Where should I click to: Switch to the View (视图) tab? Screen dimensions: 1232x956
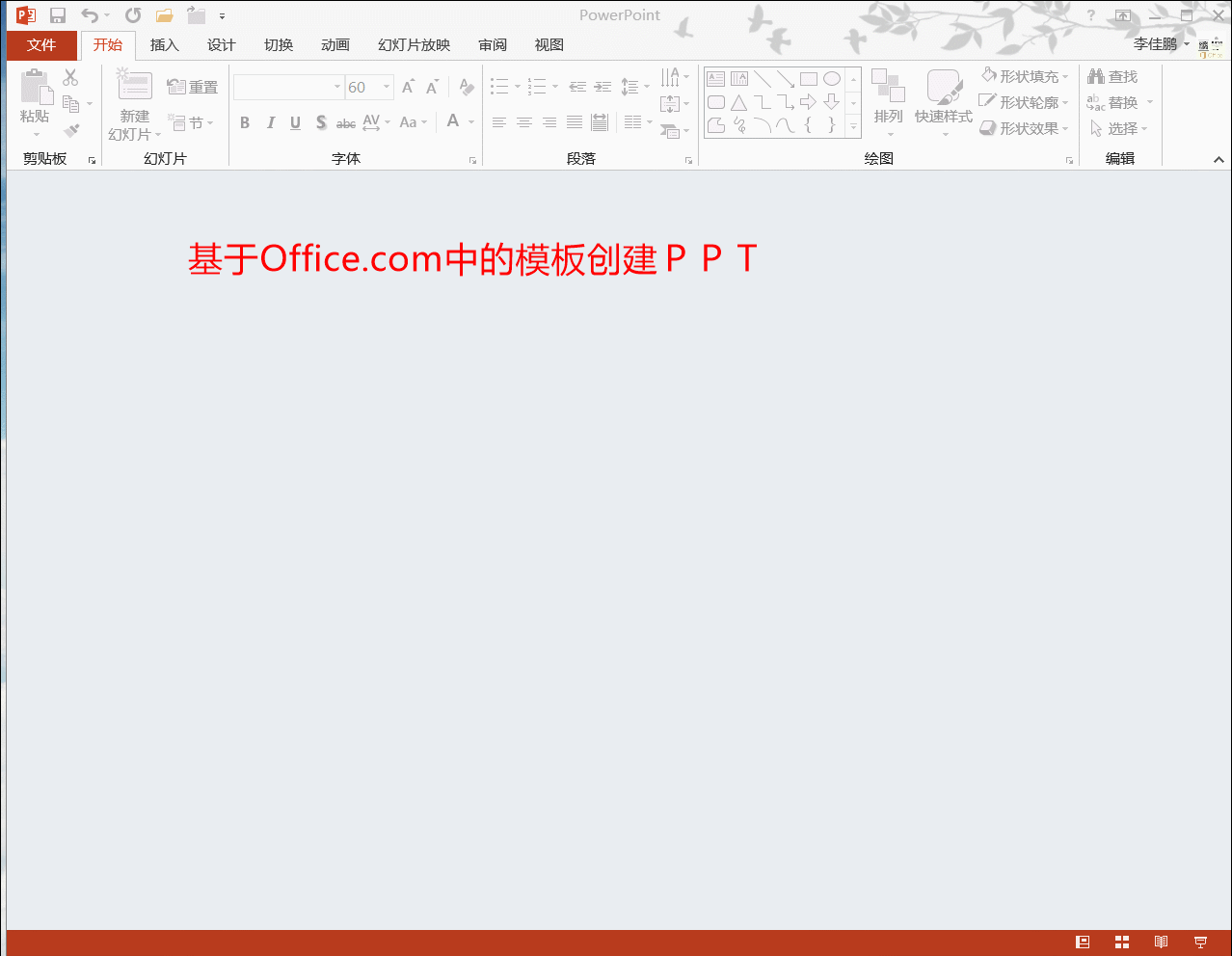click(x=549, y=45)
